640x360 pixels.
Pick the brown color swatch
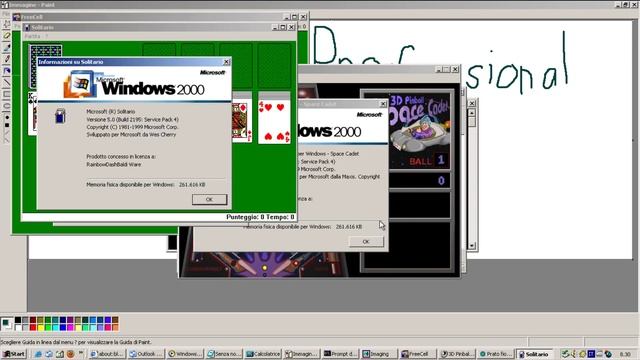(x=115, y=320)
